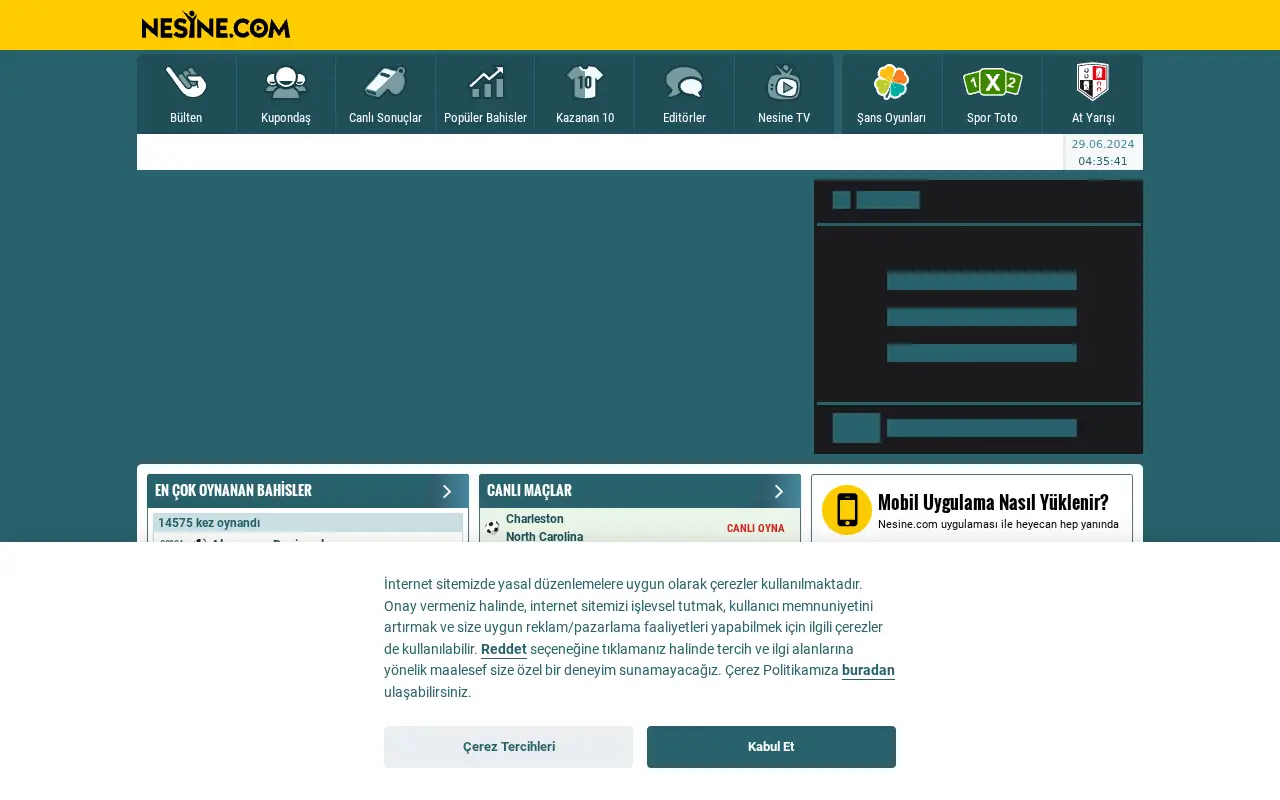Click the yellow mobile phone icon
Screen dimensions: 1280x800
click(847, 510)
